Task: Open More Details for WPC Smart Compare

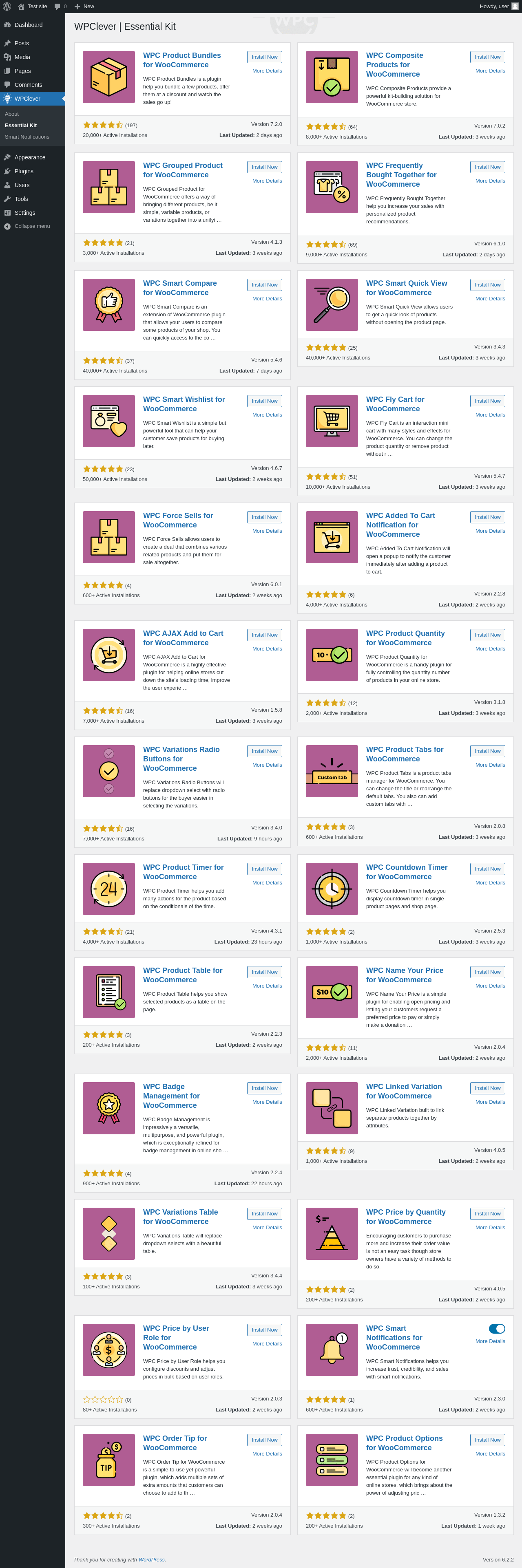Action: 267,299
